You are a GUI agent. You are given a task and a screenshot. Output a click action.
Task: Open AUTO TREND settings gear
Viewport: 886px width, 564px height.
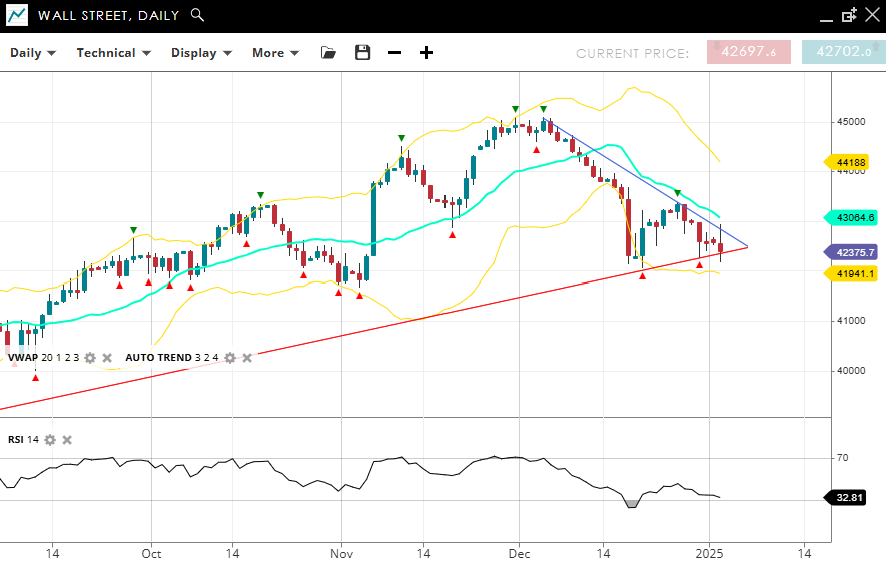point(230,357)
